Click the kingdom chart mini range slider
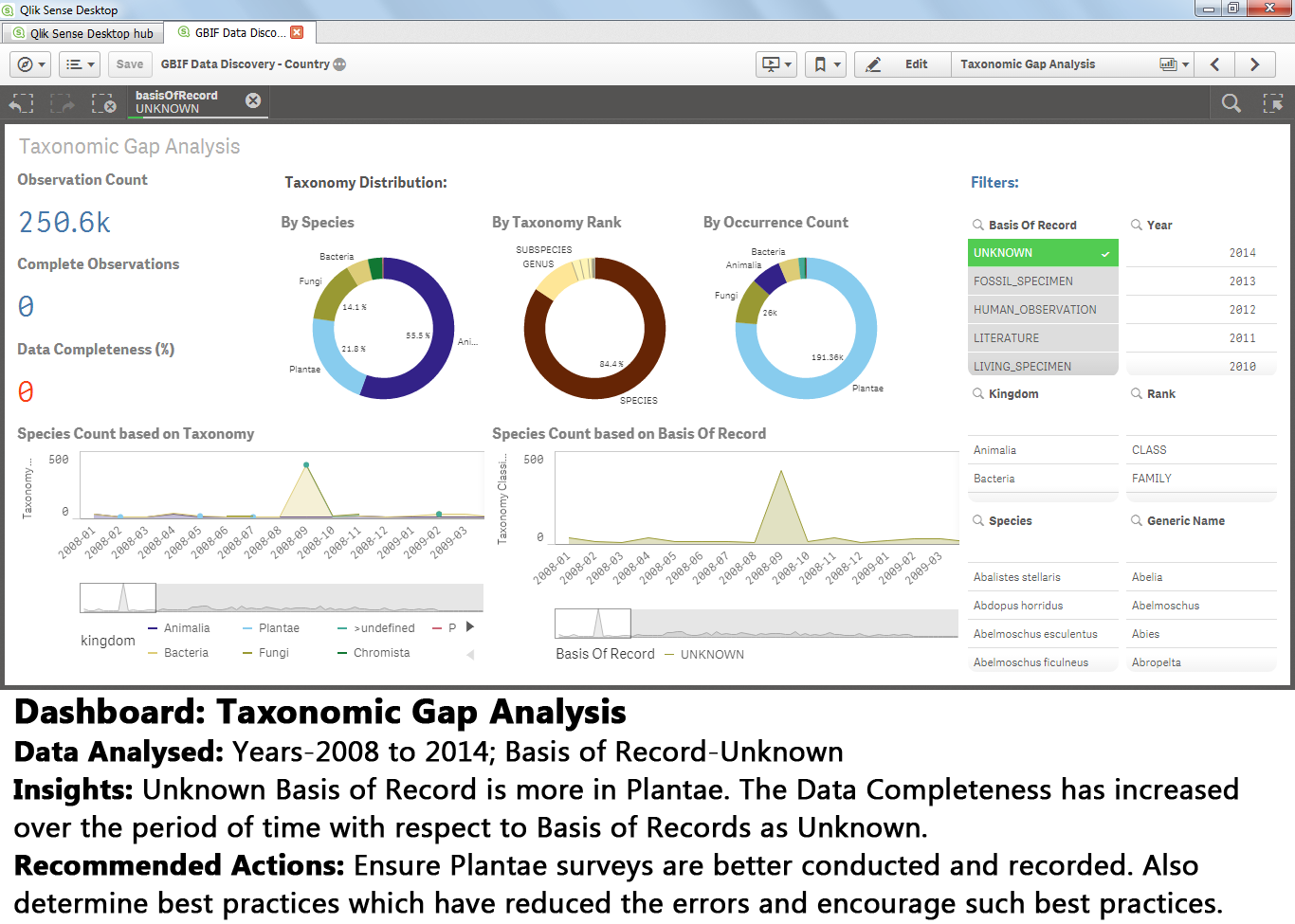1295x924 pixels. click(119, 598)
